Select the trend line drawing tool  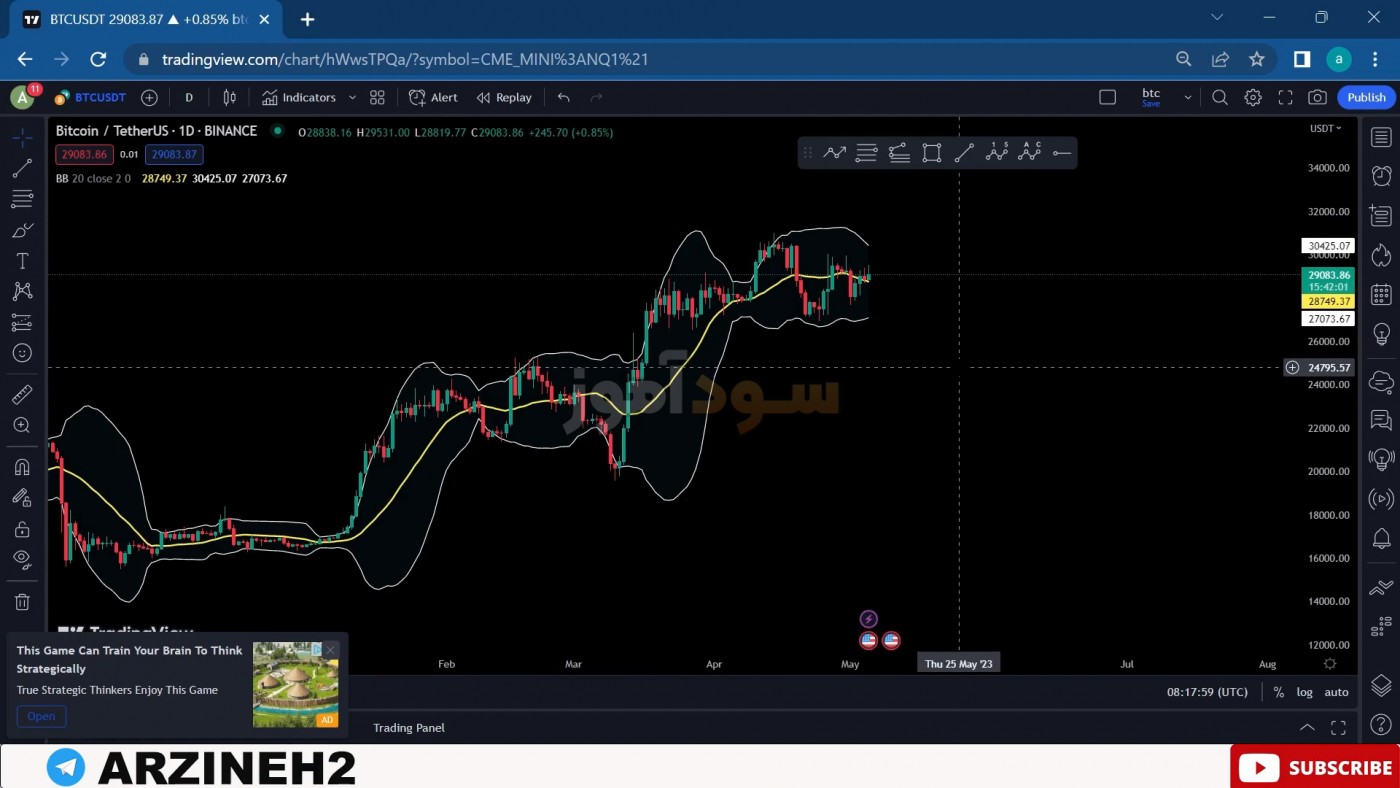click(x=22, y=168)
